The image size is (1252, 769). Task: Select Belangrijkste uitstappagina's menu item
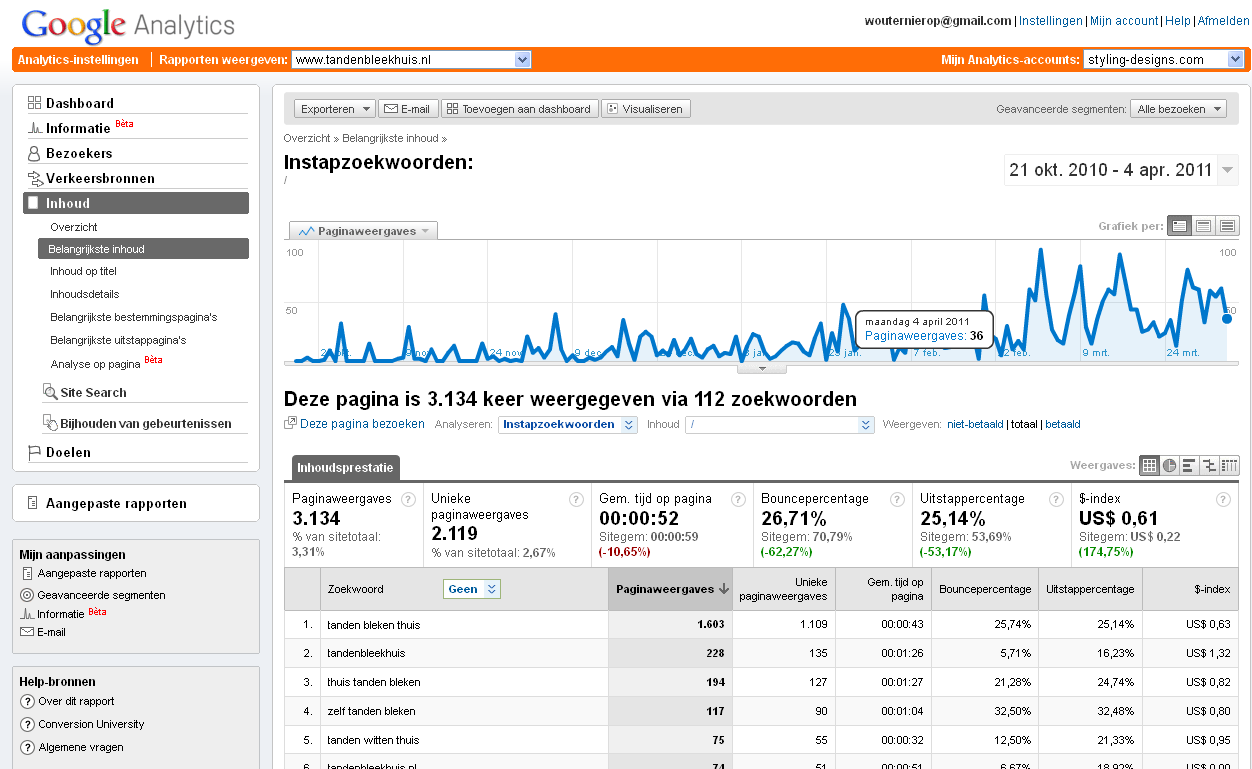(x=118, y=340)
